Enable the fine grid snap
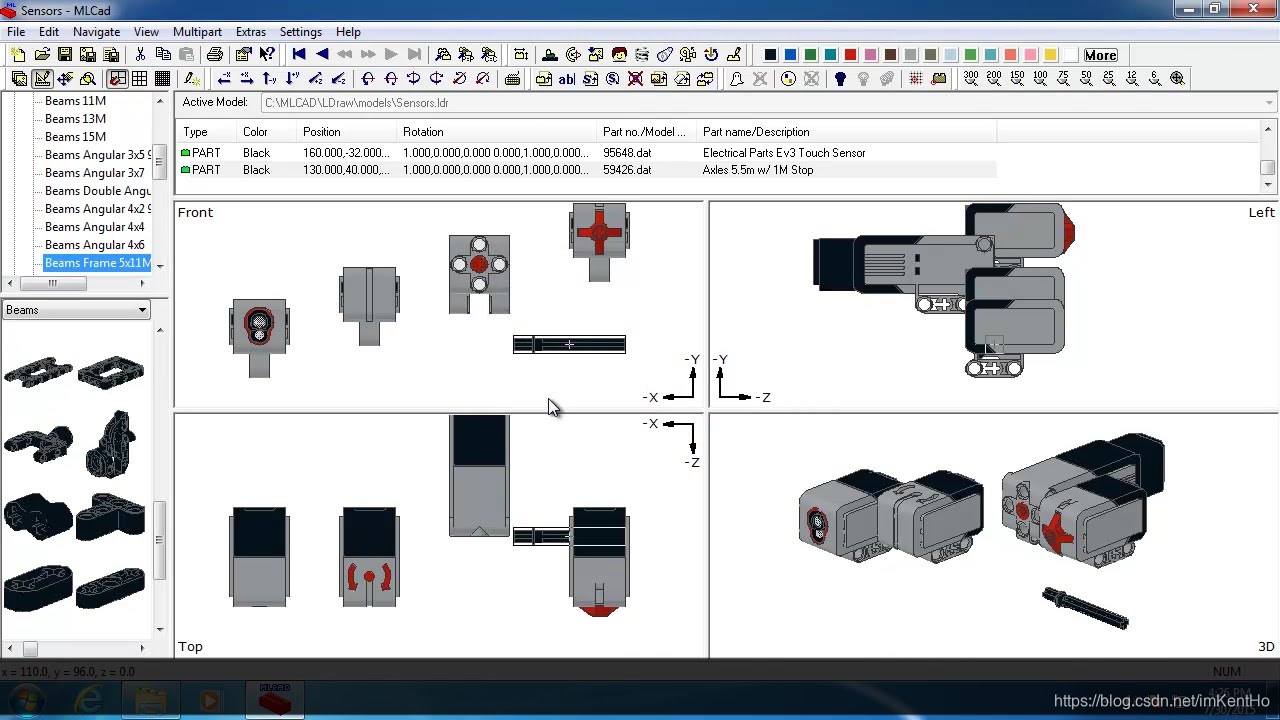Screen dimensions: 1280x720 click(x=163, y=79)
